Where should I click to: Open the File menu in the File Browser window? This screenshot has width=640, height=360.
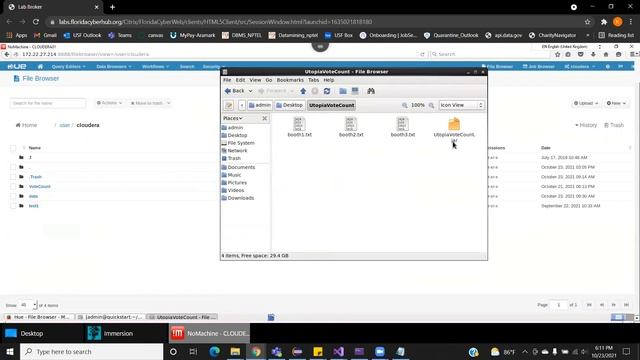[227, 80]
